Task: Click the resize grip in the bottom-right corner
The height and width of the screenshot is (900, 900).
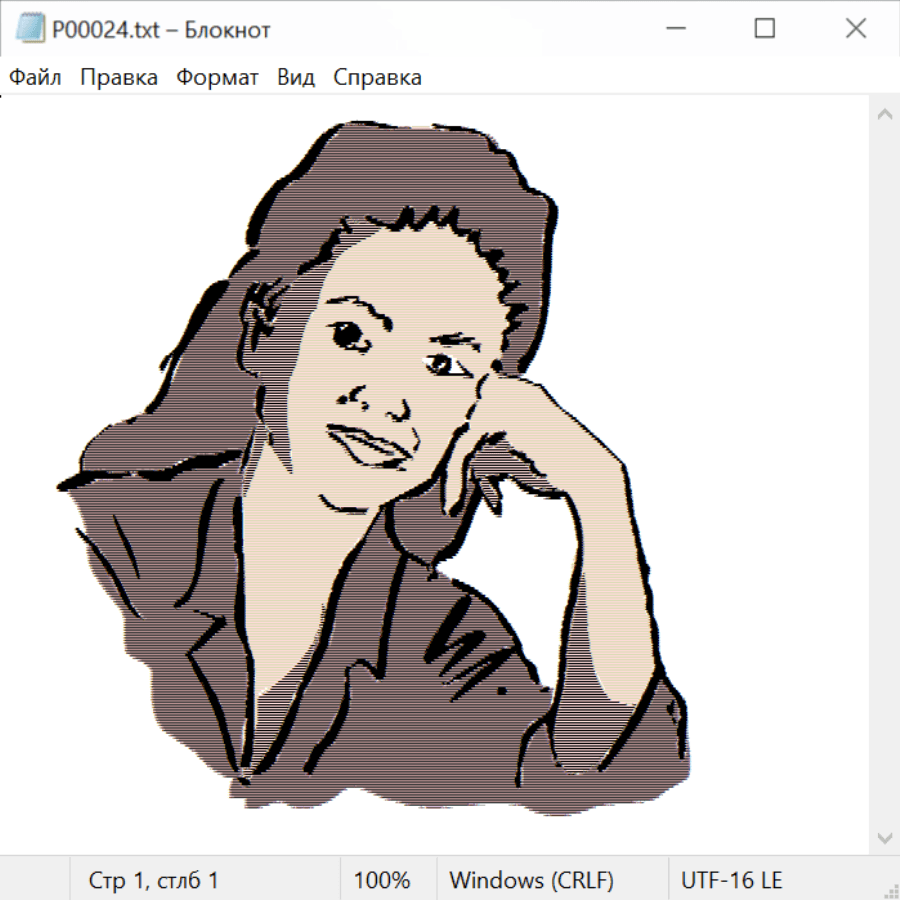Action: 890,890
